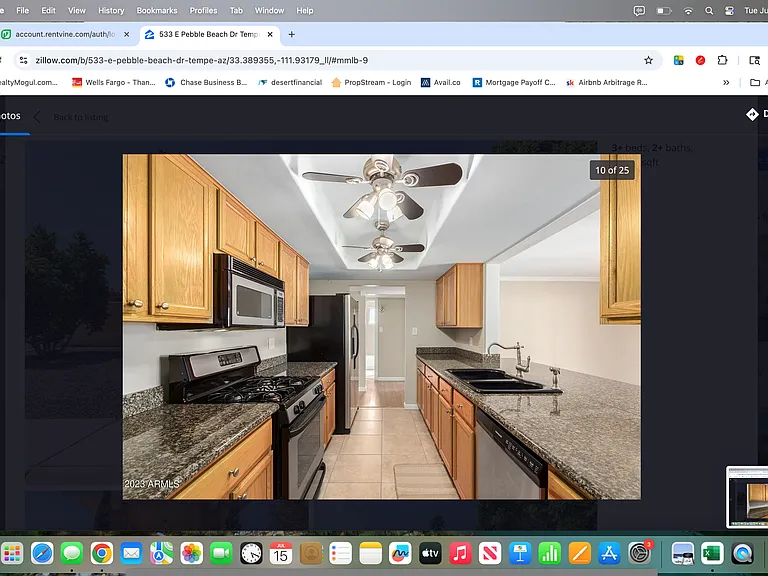Click the speech bubble menu bar icon

pos(639,11)
